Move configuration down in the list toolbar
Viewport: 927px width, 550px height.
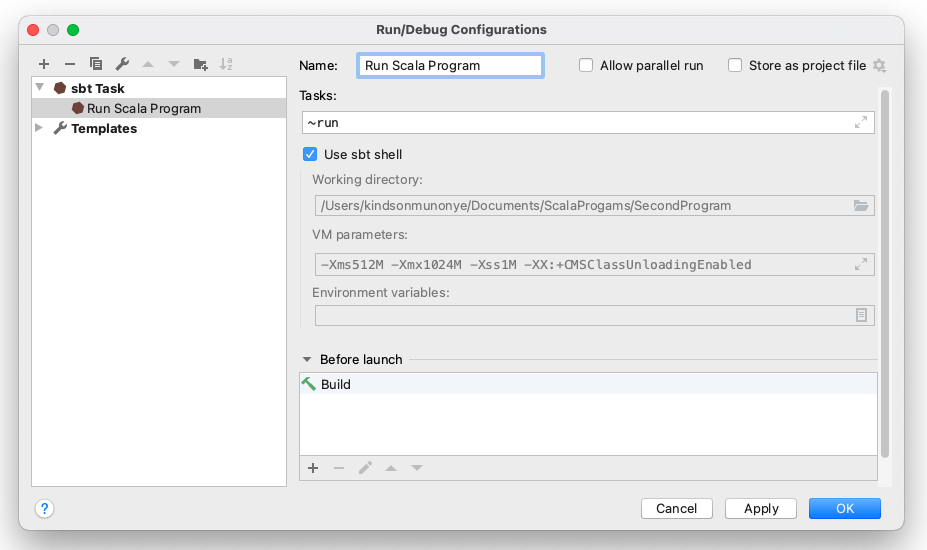click(x=174, y=64)
